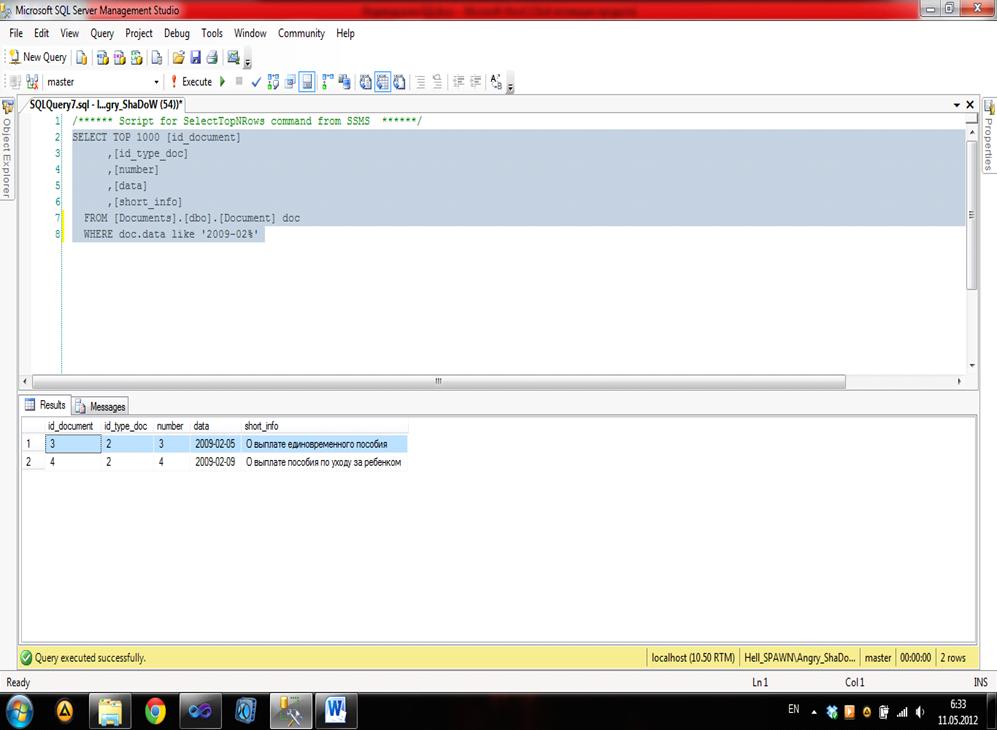Select the short_info cell in row 2
The image size is (997, 730).
[323, 462]
